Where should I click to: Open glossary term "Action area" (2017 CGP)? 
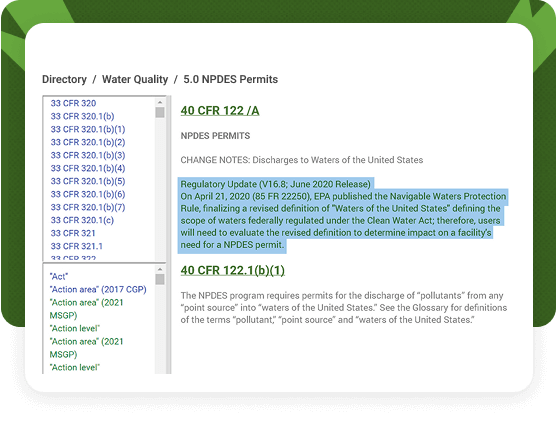[98, 289]
